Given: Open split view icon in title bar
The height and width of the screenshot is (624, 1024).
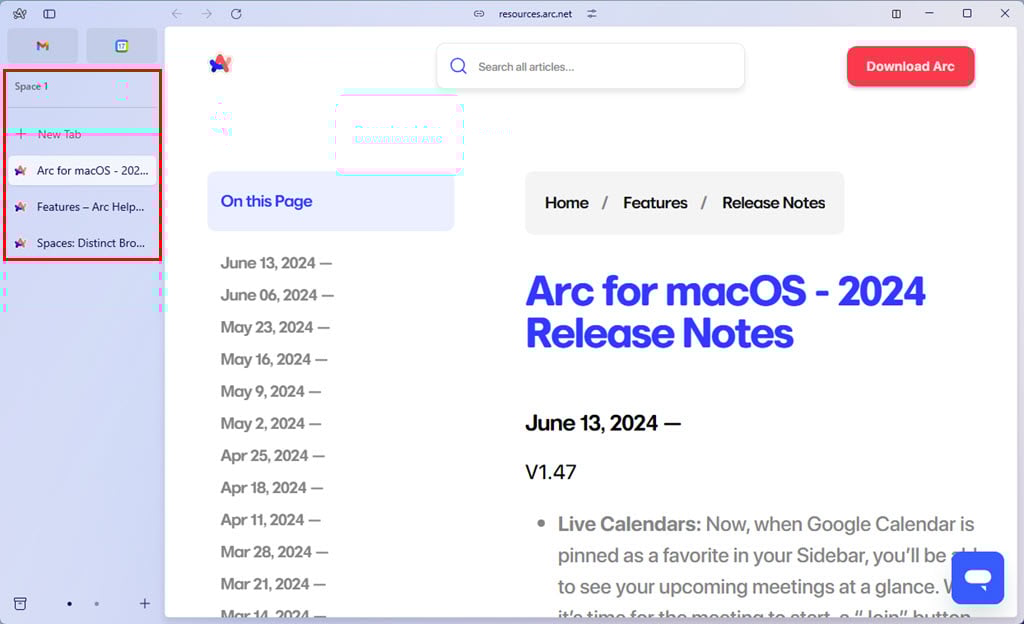Looking at the screenshot, I should click(896, 13).
